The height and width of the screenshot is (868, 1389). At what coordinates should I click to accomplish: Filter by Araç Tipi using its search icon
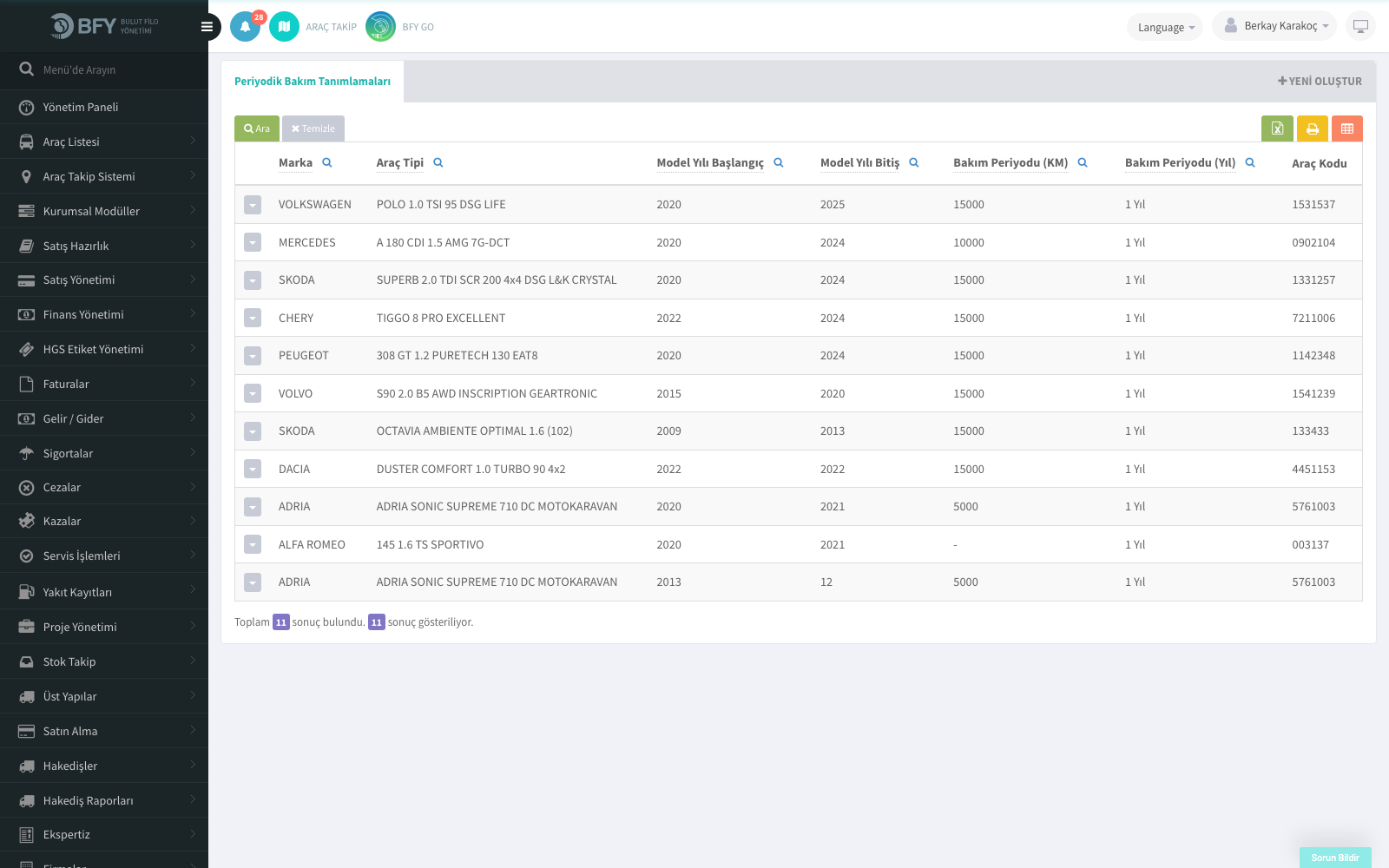point(438,162)
